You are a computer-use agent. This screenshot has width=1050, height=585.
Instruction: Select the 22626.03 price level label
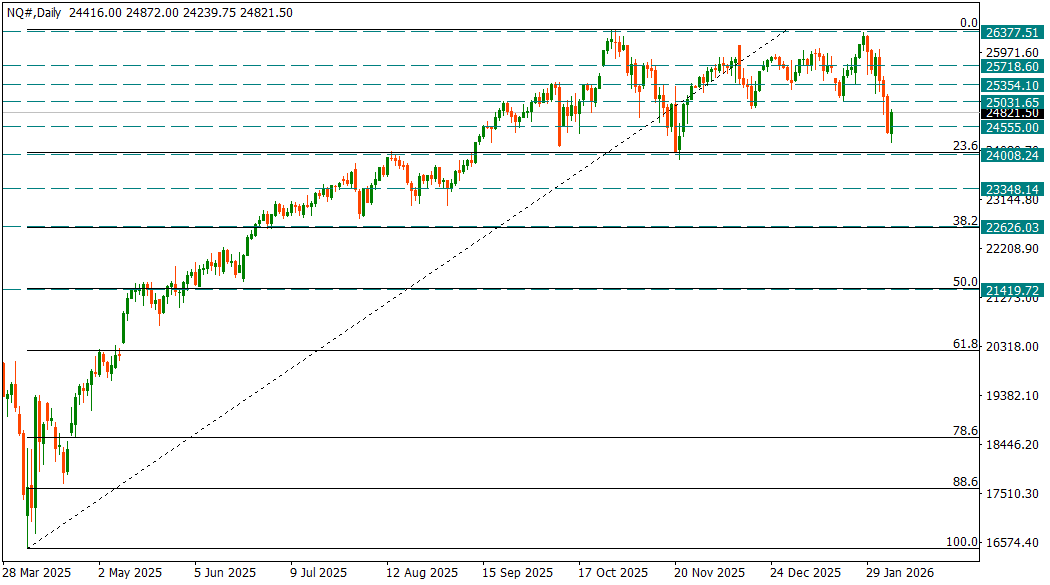click(1014, 228)
